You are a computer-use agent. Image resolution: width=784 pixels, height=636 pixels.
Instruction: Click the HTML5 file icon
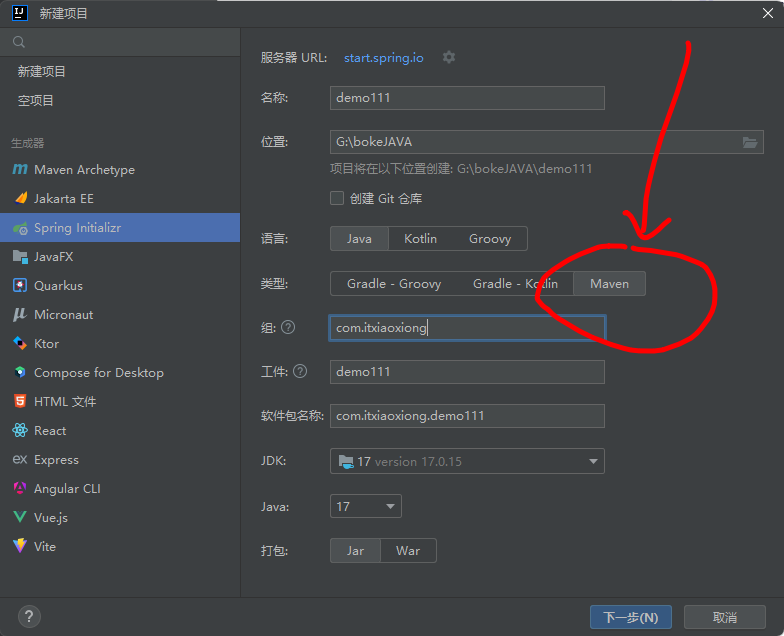20,402
